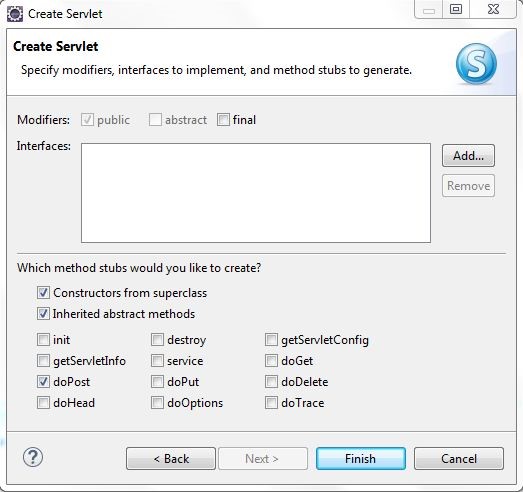
Task: Click the blue Servlet wizard logo
Action: pyautogui.click(x=476, y=64)
